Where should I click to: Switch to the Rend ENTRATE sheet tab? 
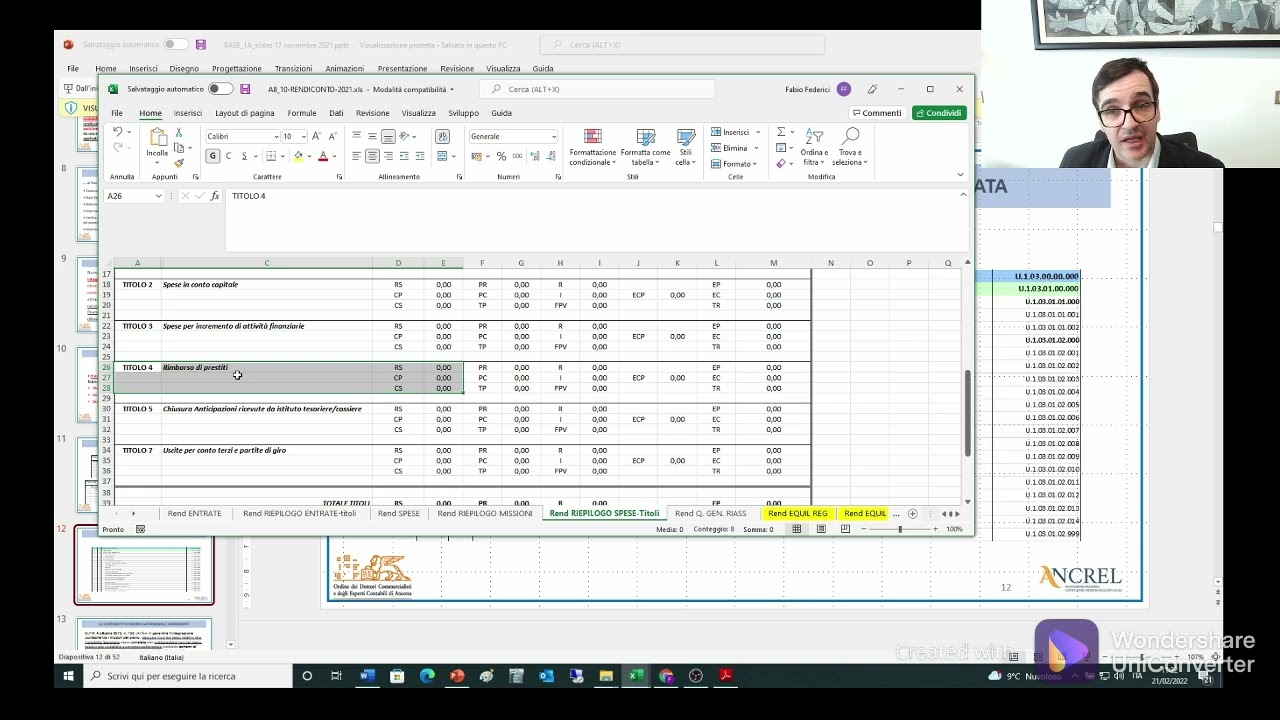coord(194,514)
